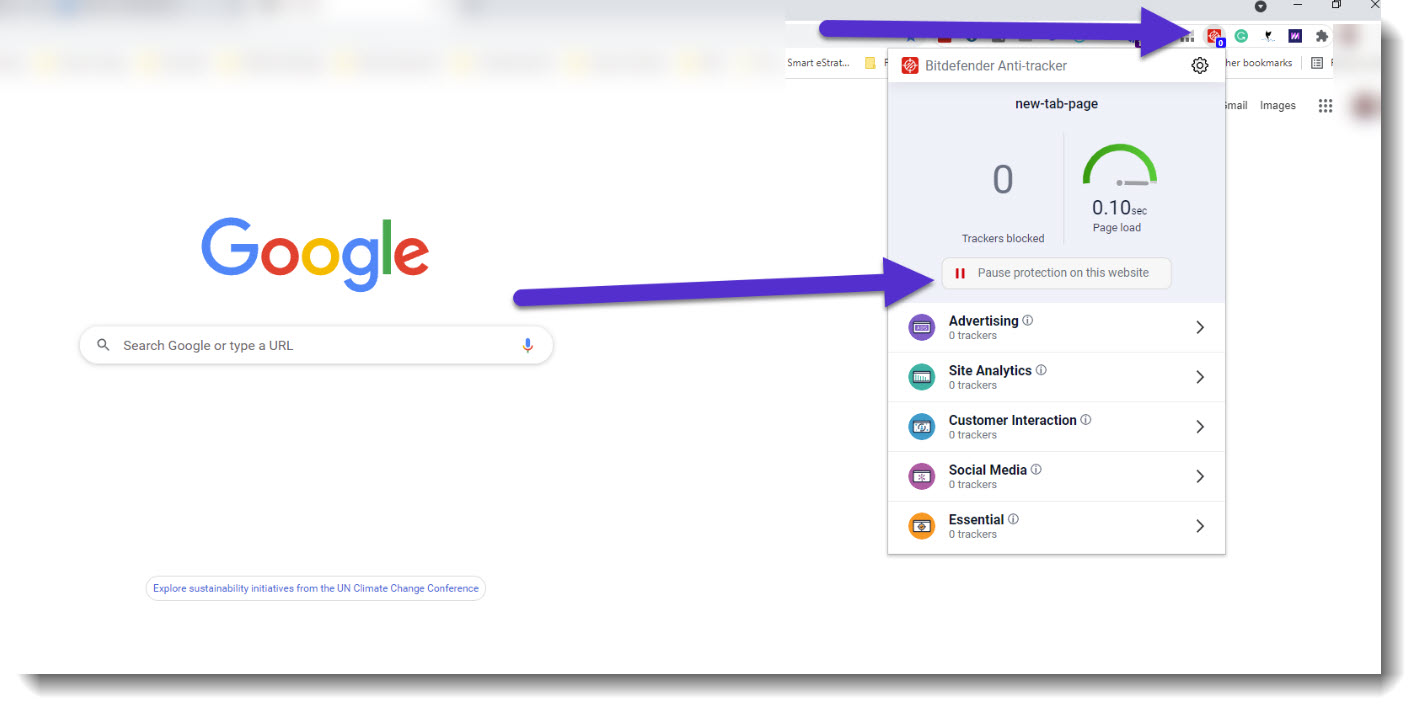Minimize the Chrome window
This screenshot has height=715, width=1422.
tap(1297, 5)
